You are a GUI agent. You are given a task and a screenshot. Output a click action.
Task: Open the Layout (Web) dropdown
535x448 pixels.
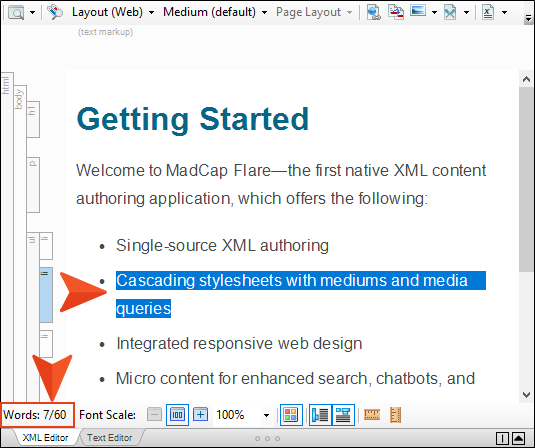coord(113,12)
